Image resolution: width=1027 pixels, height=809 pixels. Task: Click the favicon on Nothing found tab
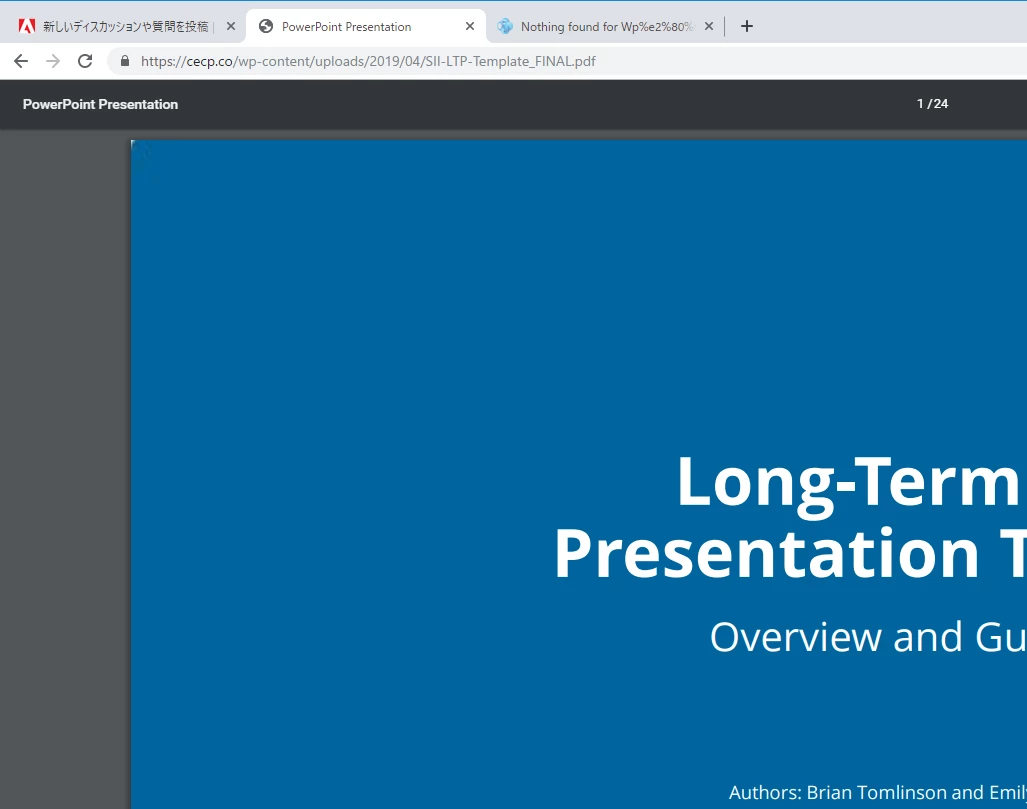pos(505,26)
